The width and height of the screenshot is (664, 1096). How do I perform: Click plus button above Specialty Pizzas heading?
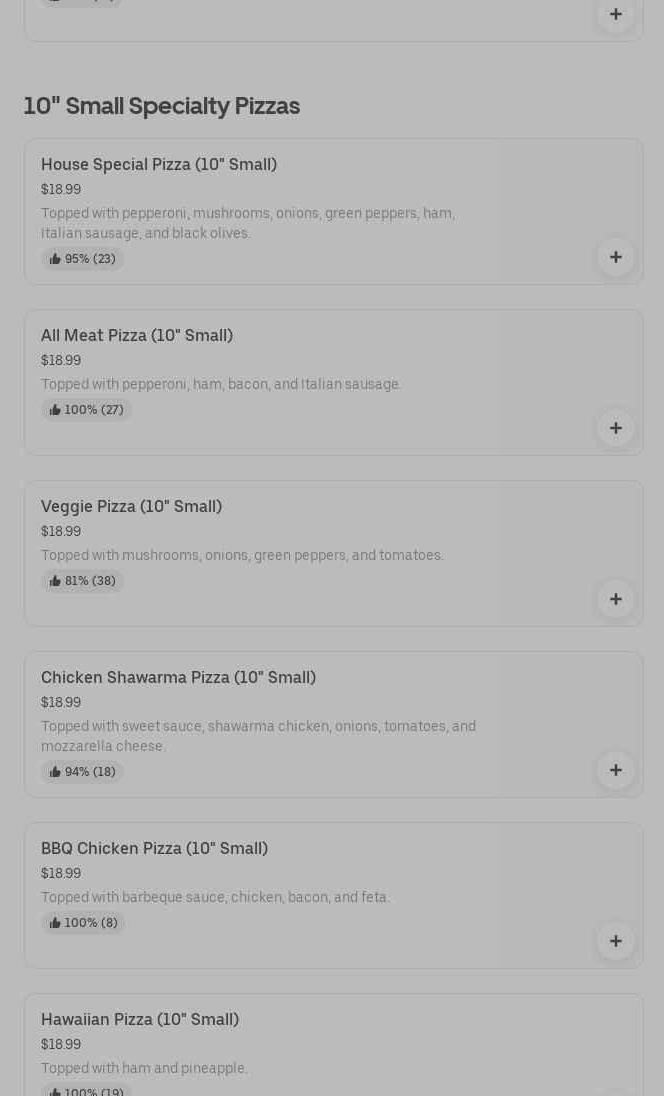pyautogui.click(x=616, y=14)
